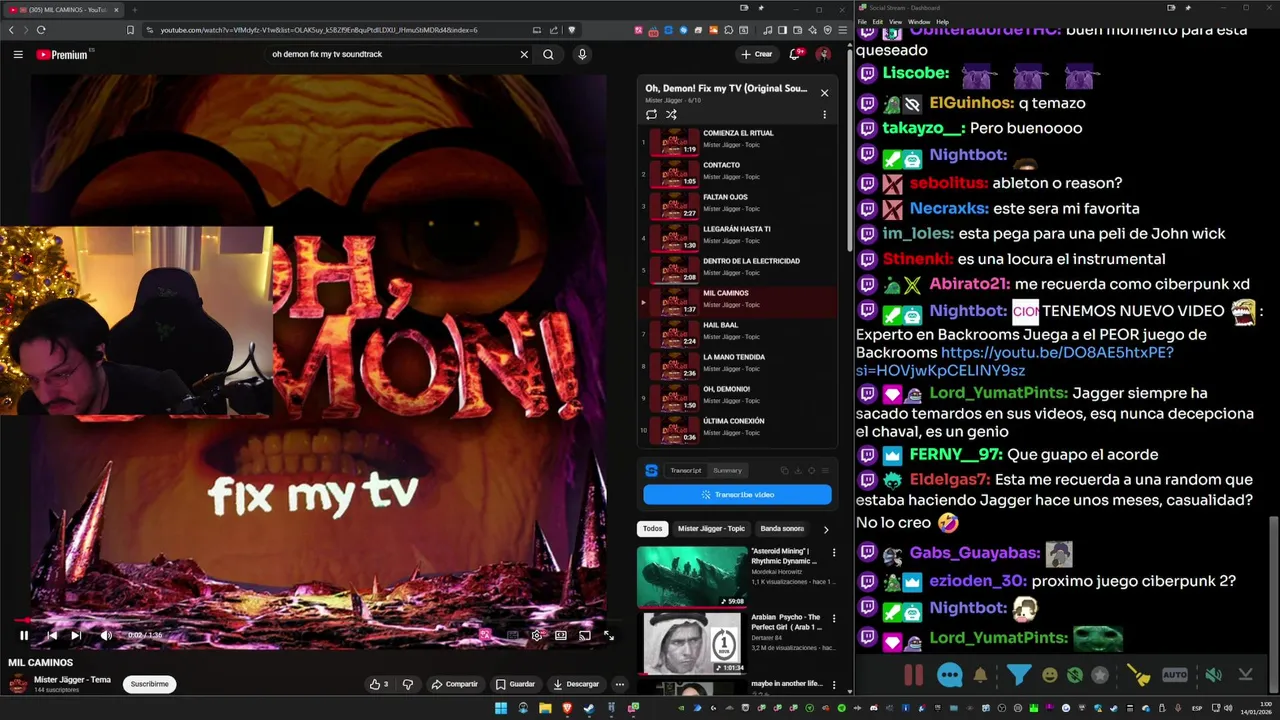
Task: Subscribe with the Suscribirme button
Action: pos(149,684)
